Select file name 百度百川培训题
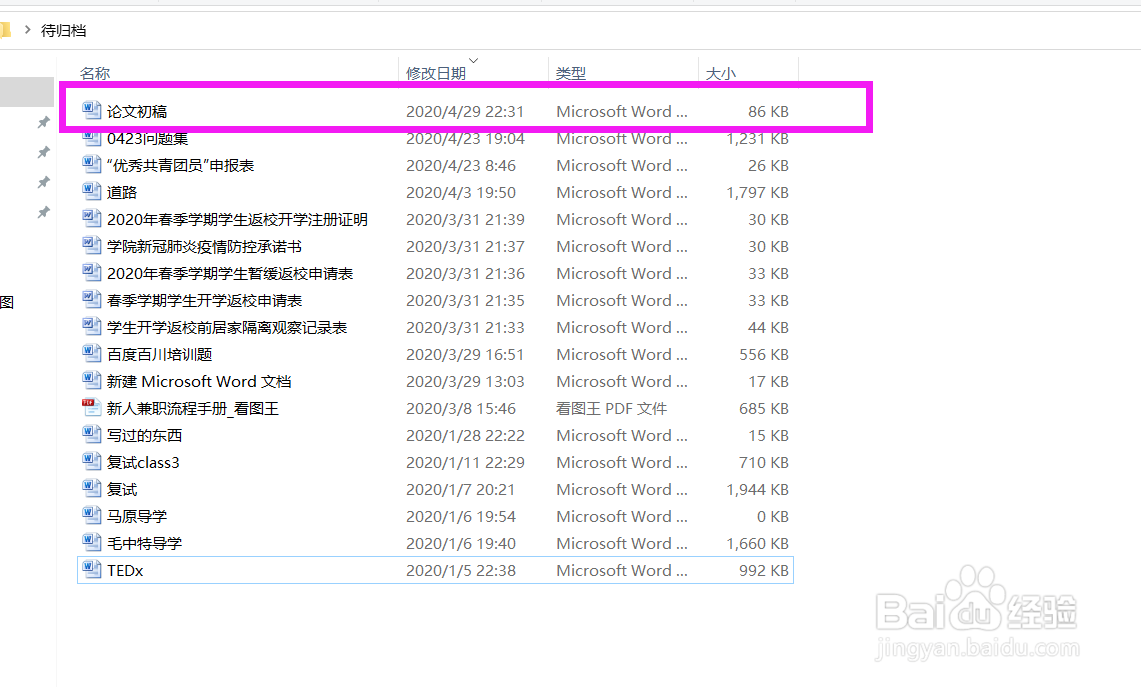 pos(159,354)
